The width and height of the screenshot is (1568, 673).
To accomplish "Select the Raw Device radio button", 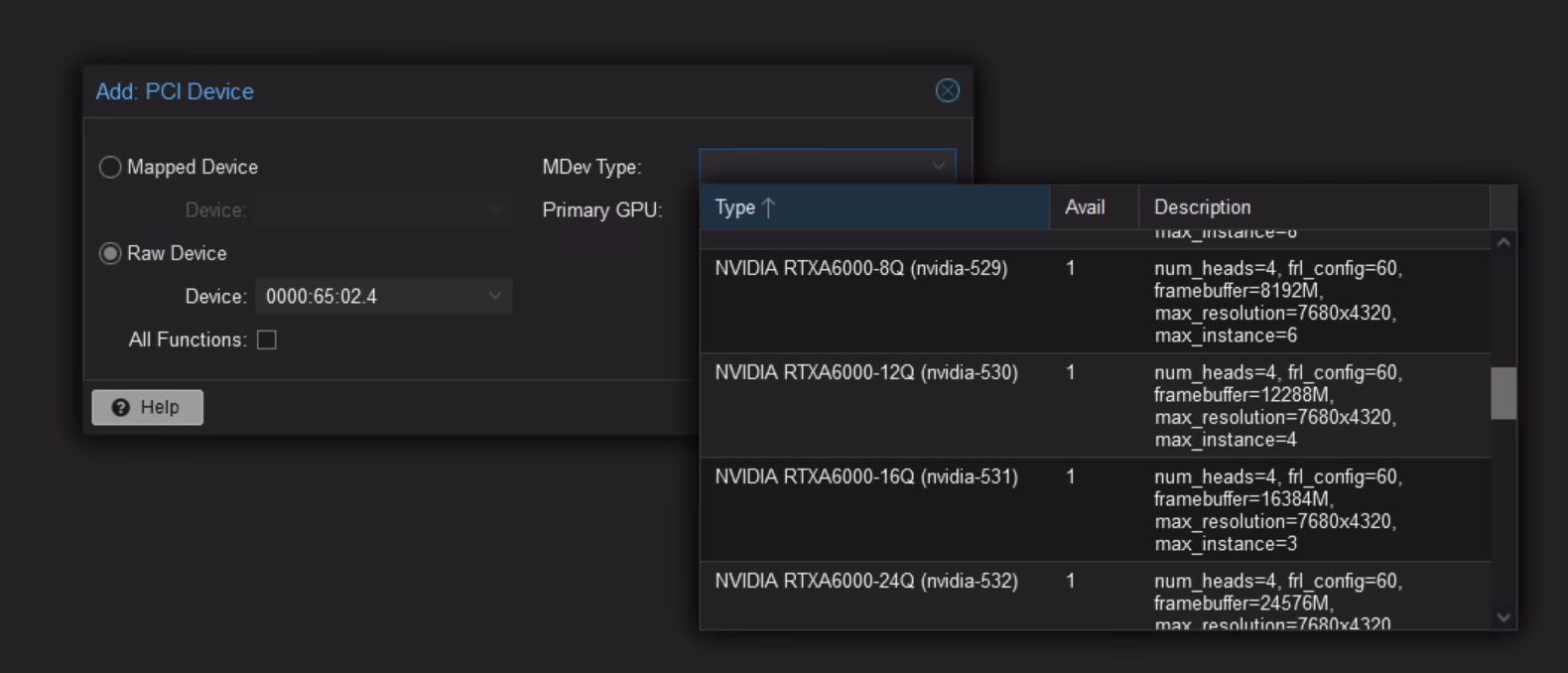I will pos(110,253).
